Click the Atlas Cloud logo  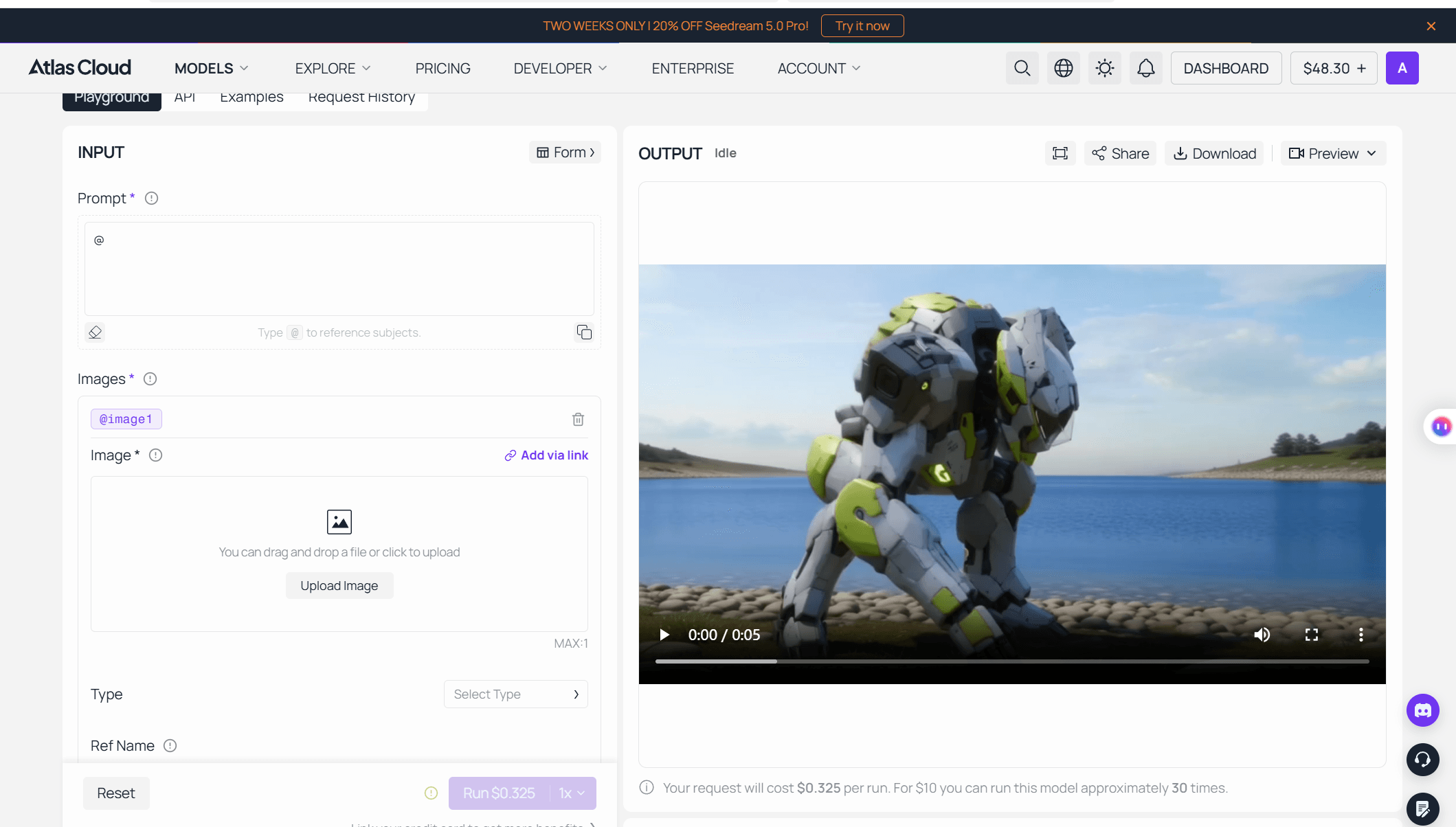click(x=80, y=68)
